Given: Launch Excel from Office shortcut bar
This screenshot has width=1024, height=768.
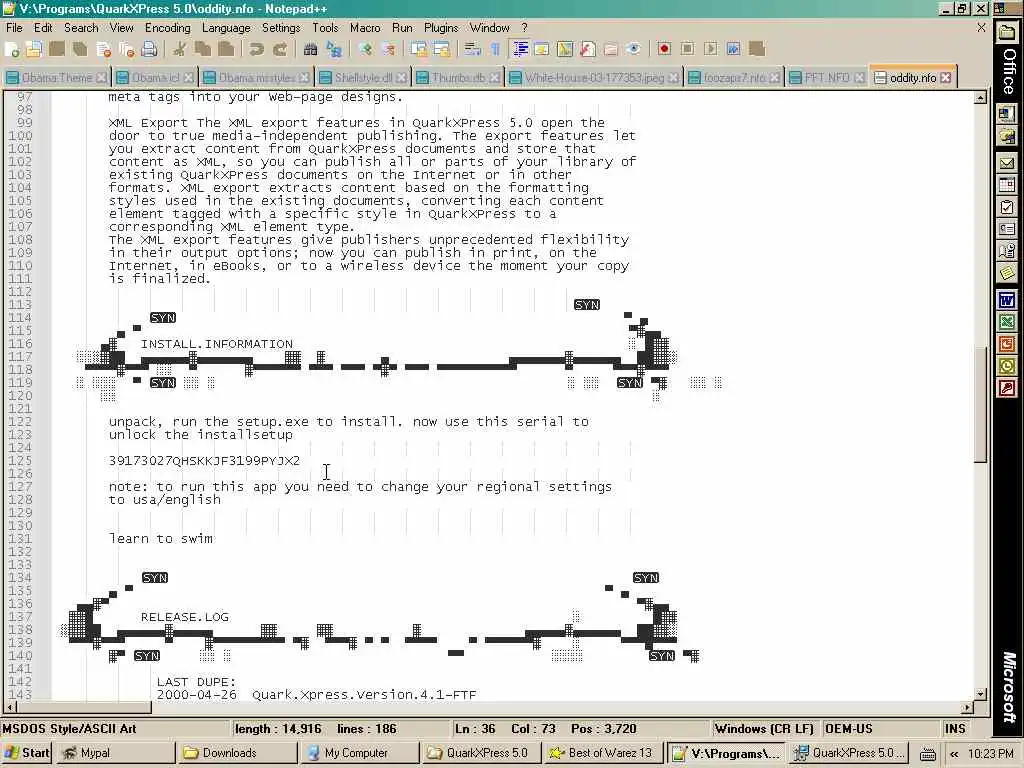Looking at the screenshot, I should tap(1007, 322).
